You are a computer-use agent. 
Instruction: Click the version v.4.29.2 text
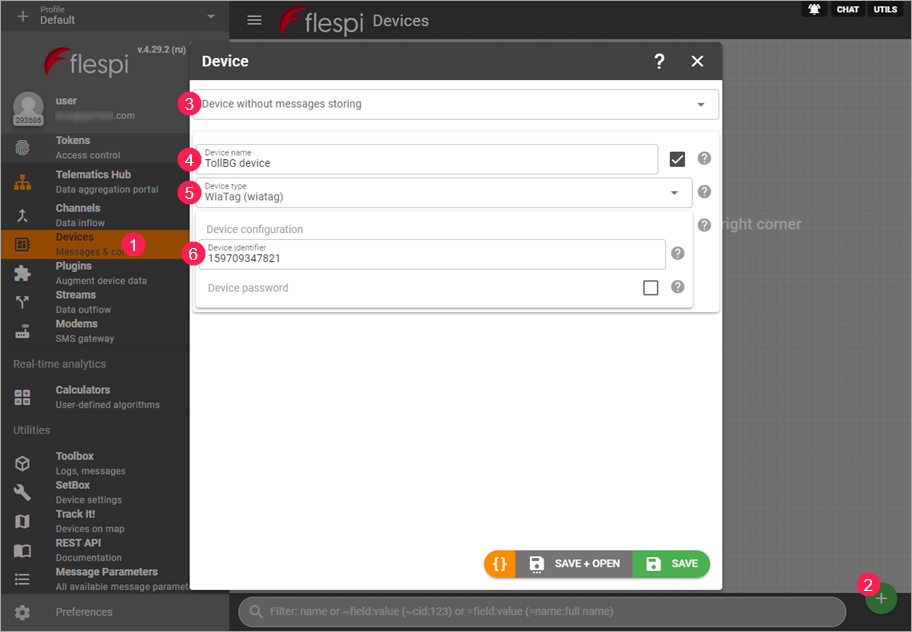tap(161, 49)
